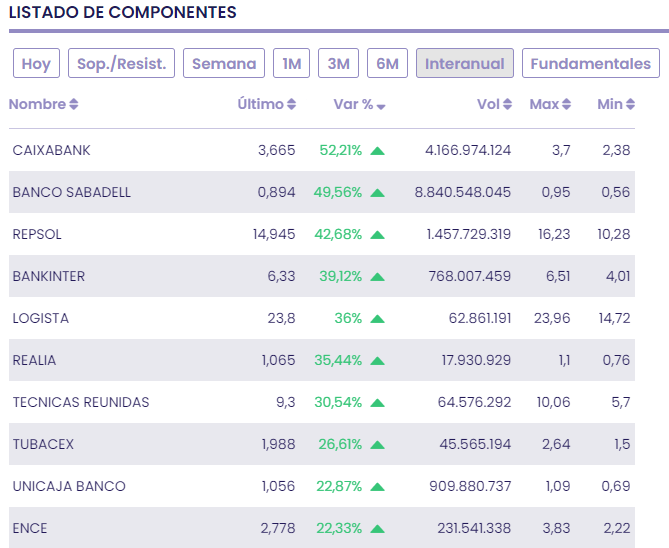669x548 pixels.
Task: Open the TECNICAS REUNIDAS stock link
Action: click(x=80, y=402)
